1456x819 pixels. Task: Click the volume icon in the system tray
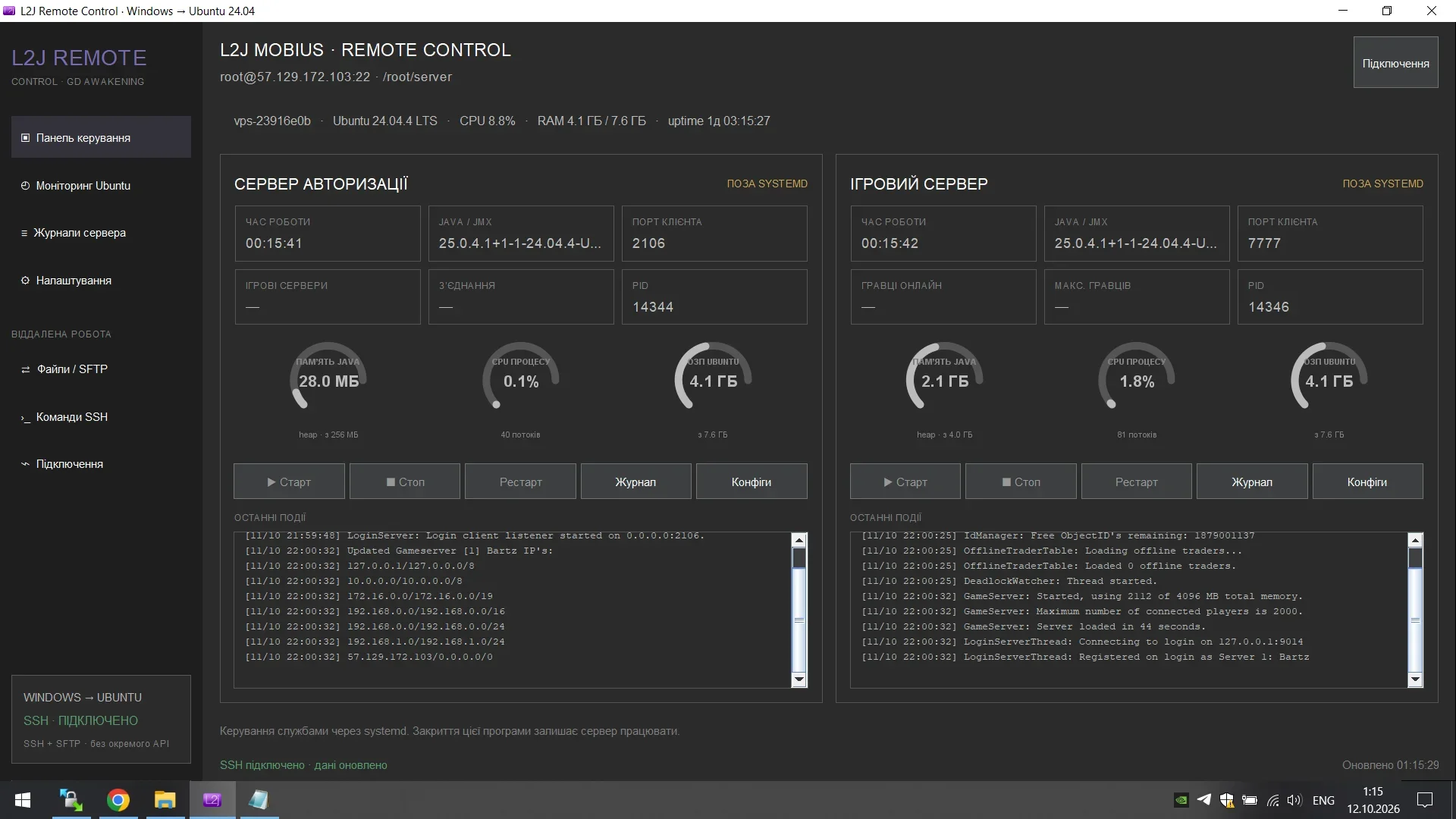point(1294,800)
